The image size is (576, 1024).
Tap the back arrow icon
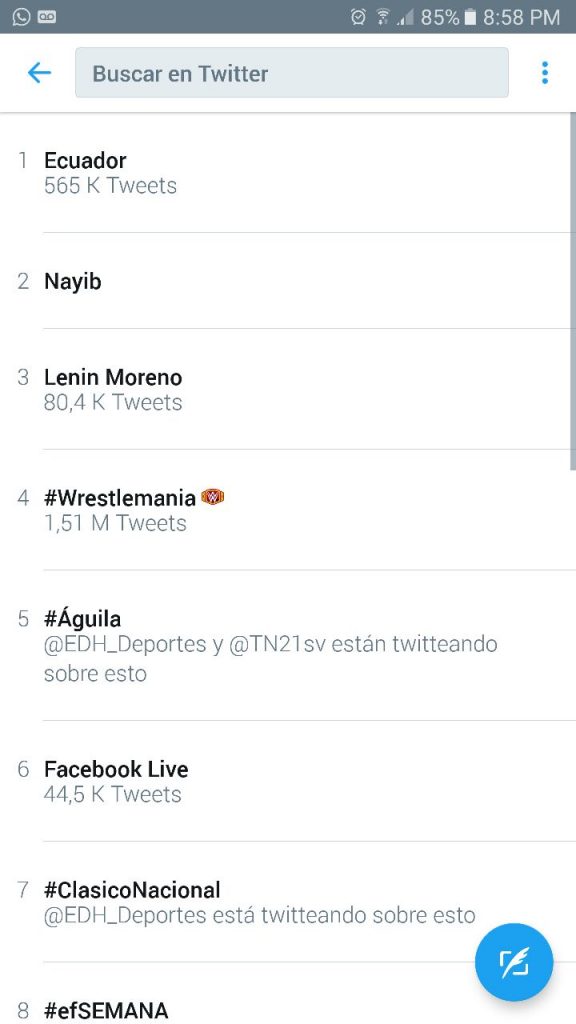coord(39,73)
